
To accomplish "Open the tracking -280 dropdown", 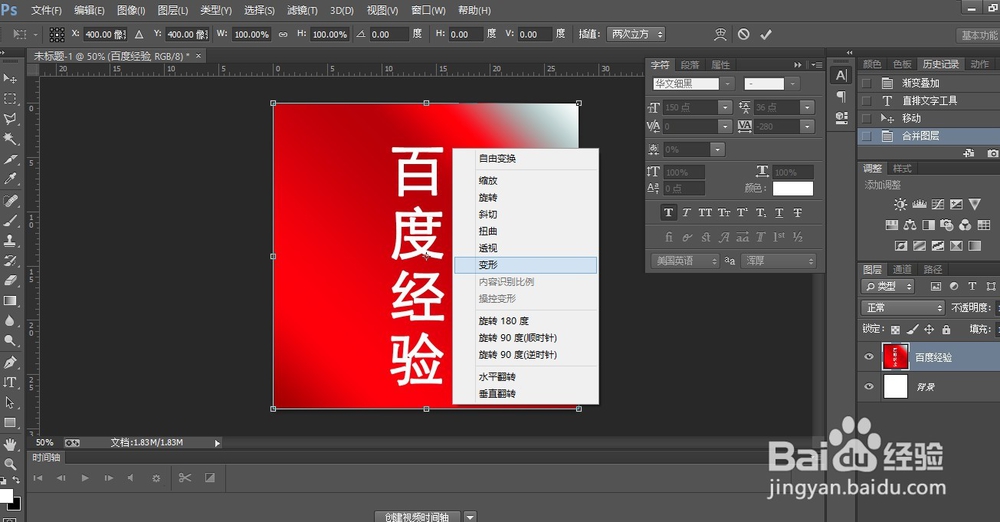I will 807,126.
